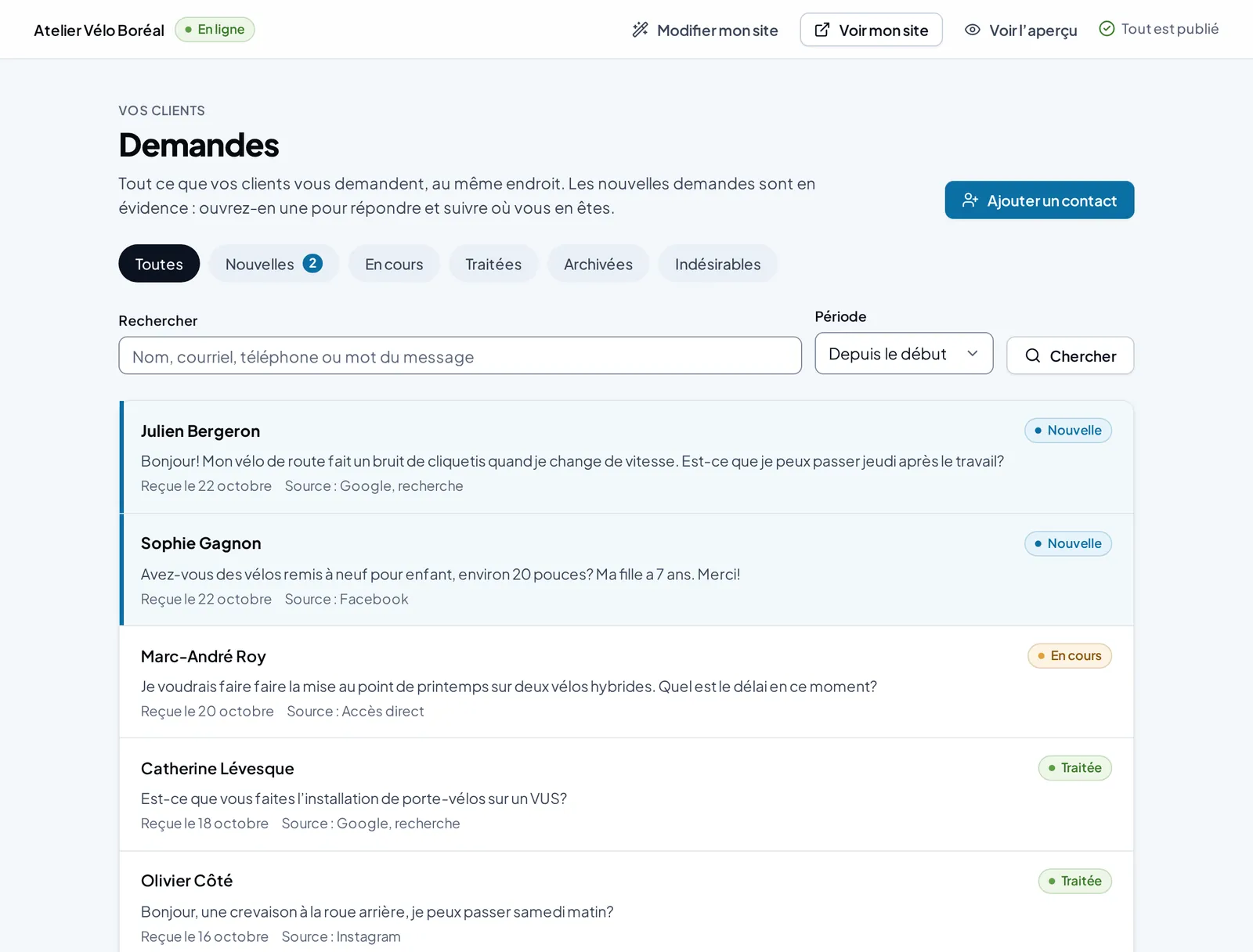
Task: Click the Atelier Vélo Boréal site name
Action: click(99, 31)
